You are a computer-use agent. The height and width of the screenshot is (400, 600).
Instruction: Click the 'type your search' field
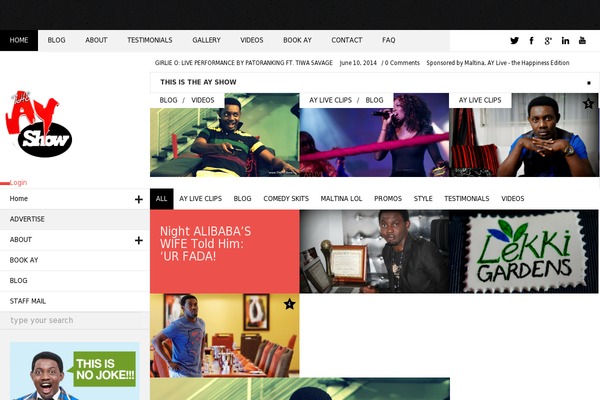click(x=75, y=320)
